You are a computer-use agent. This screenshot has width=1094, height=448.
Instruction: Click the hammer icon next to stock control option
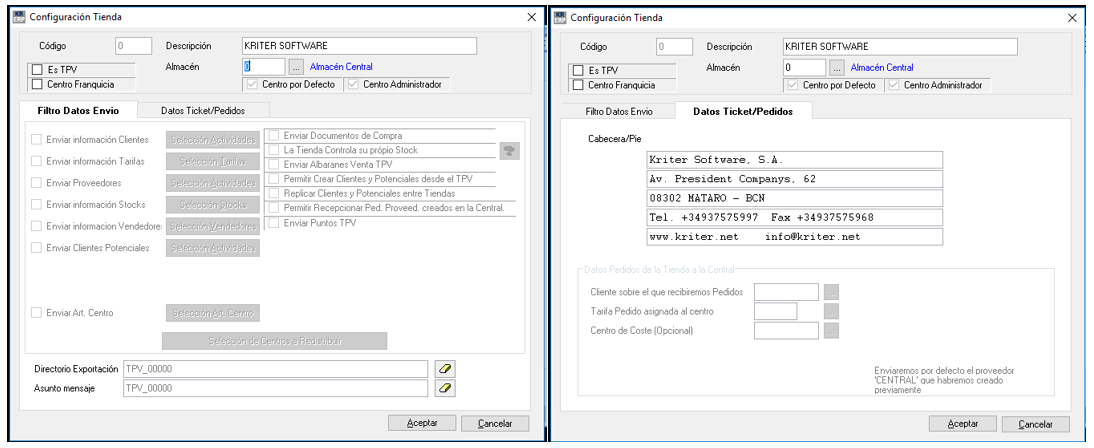pos(509,151)
